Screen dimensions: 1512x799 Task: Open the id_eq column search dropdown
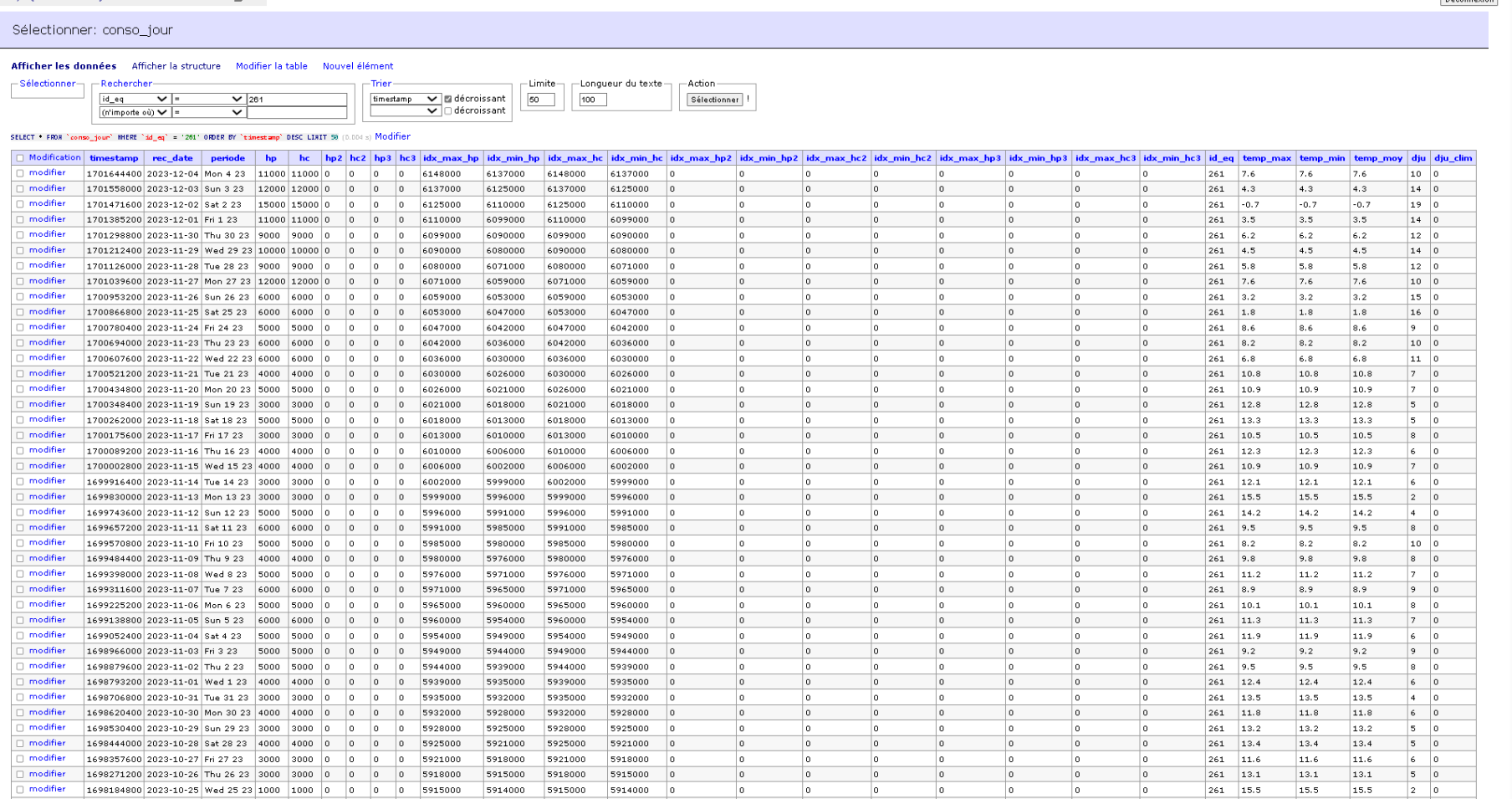pos(134,99)
